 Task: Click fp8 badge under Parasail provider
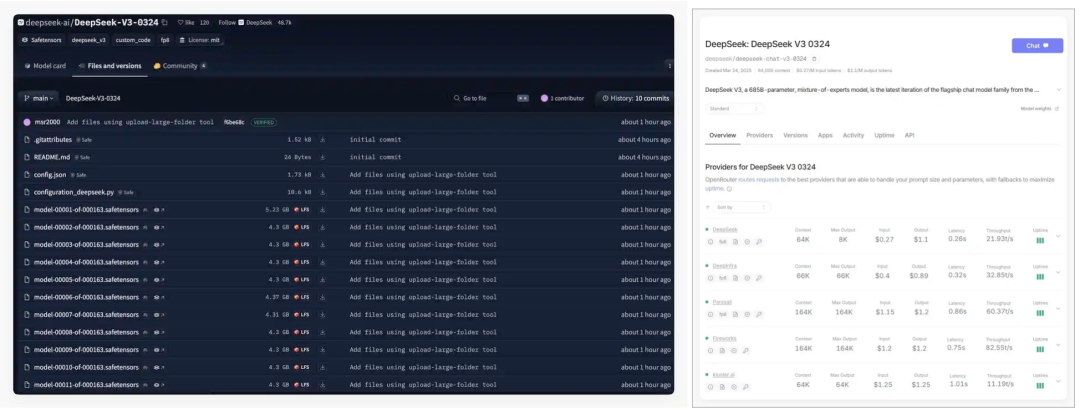[x=723, y=314]
